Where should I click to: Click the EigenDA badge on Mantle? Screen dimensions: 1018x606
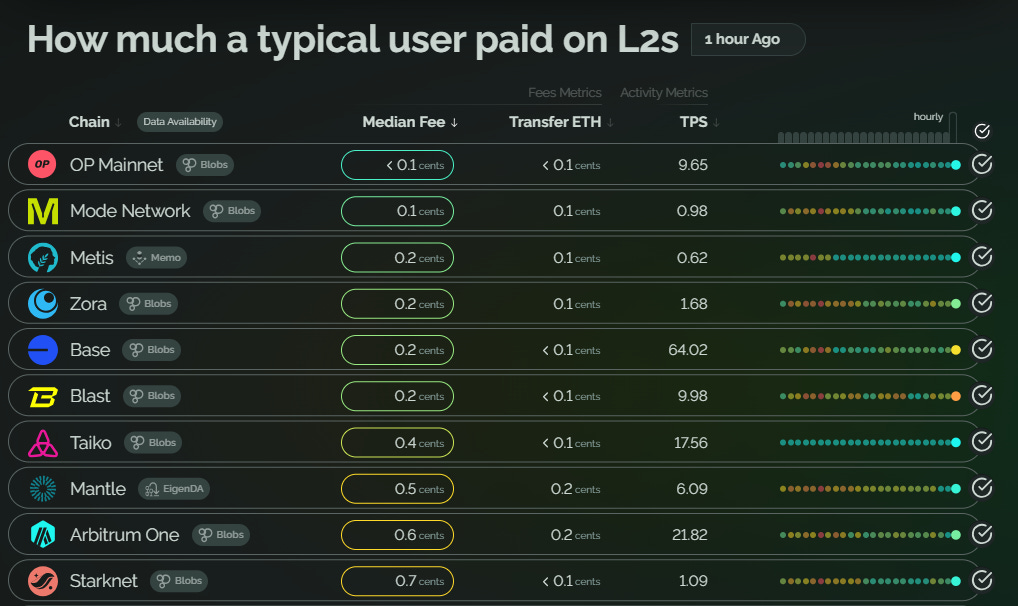(x=174, y=489)
